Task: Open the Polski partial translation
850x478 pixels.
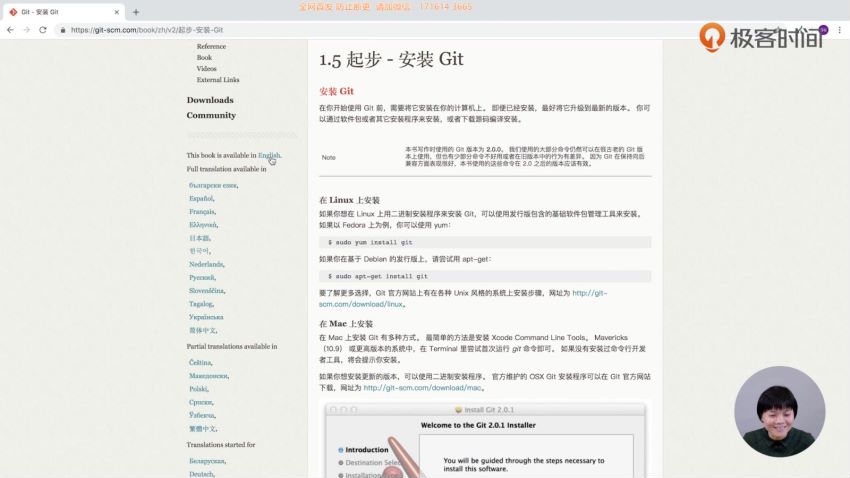Action: coord(198,389)
